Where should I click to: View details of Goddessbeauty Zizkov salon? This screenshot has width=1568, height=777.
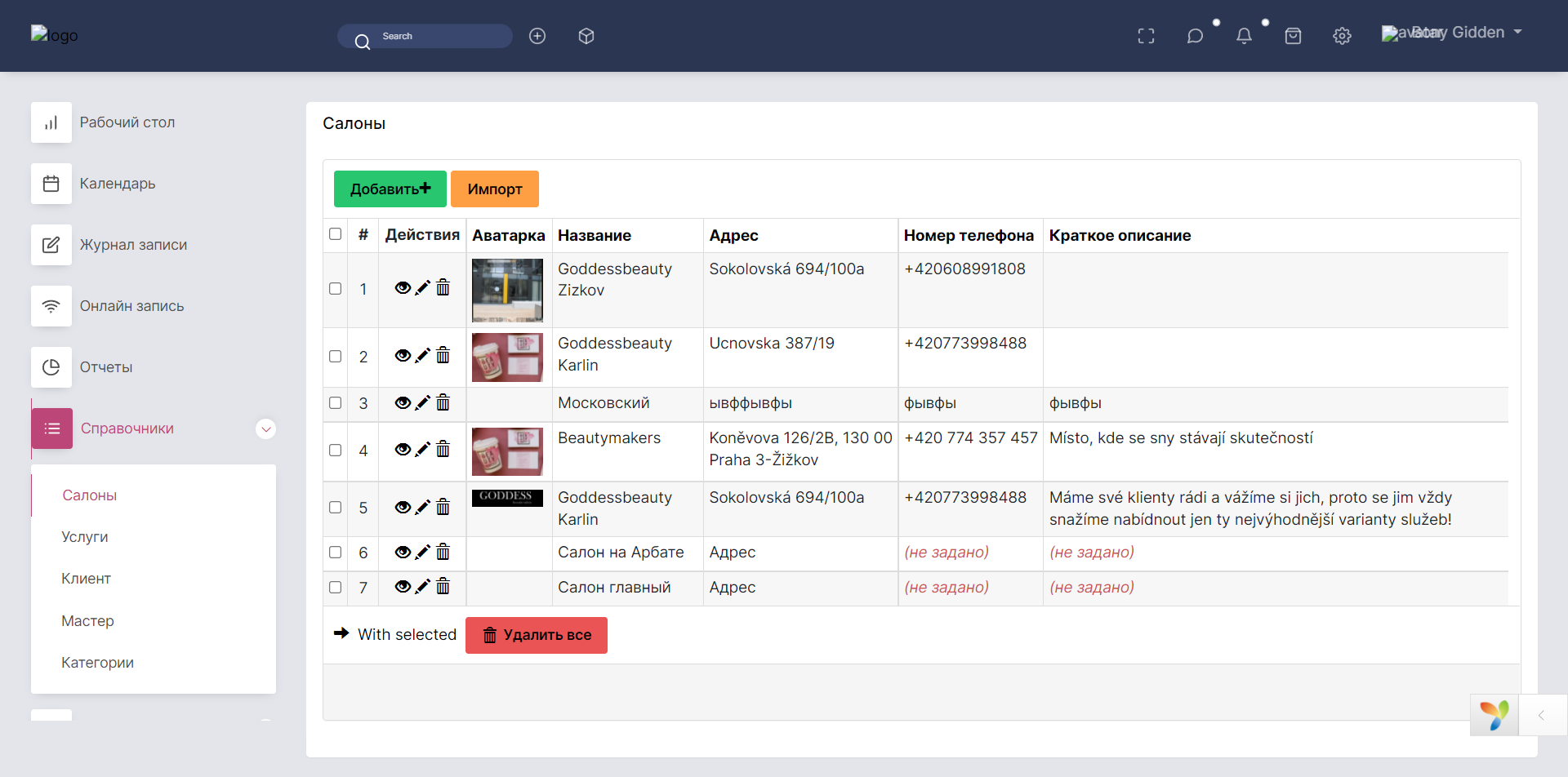403,288
